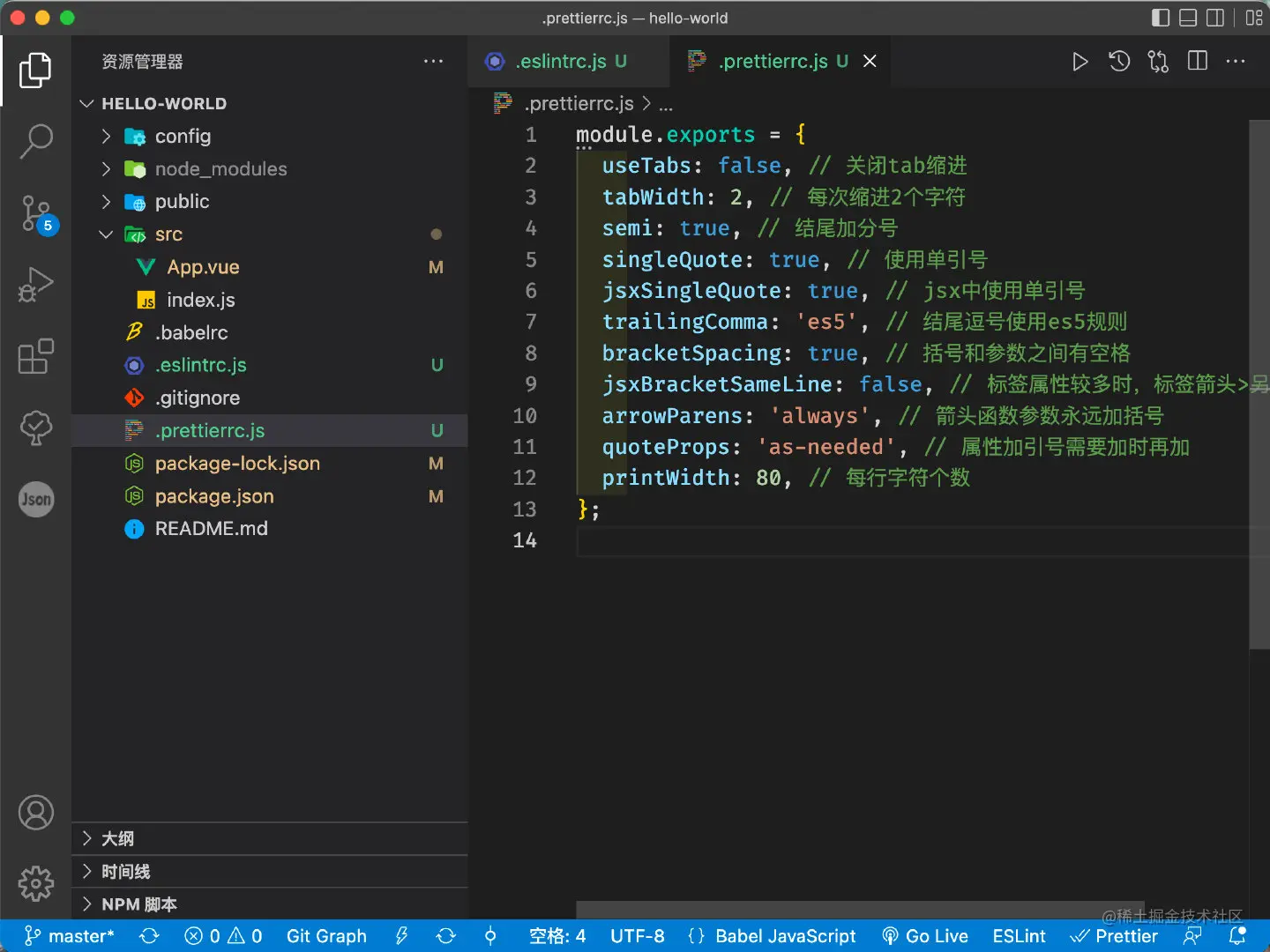The width and height of the screenshot is (1270, 952).
Task: Toggle primary sidebar layout icon in title bar
Action: [x=1161, y=18]
